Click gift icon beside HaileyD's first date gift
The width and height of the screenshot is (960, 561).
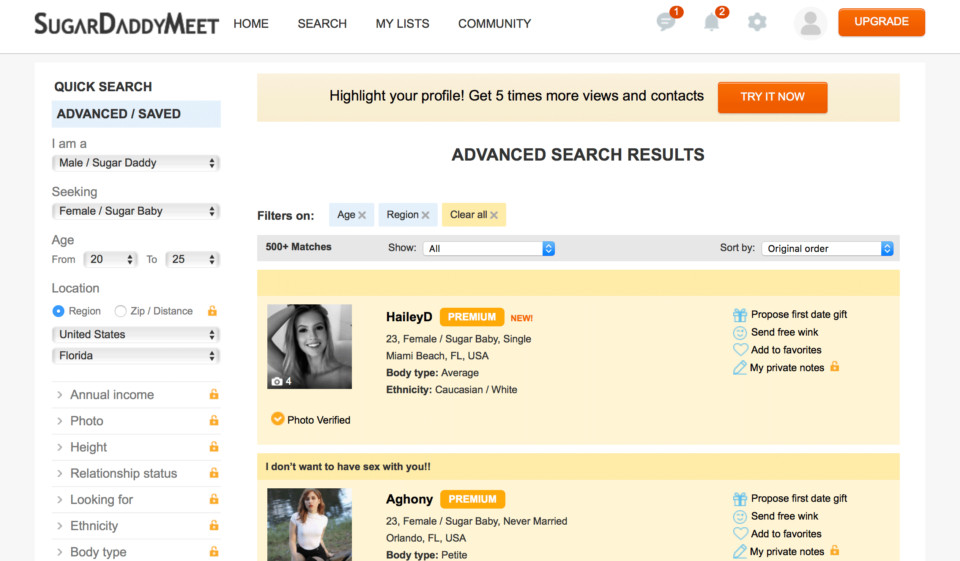[x=740, y=315]
